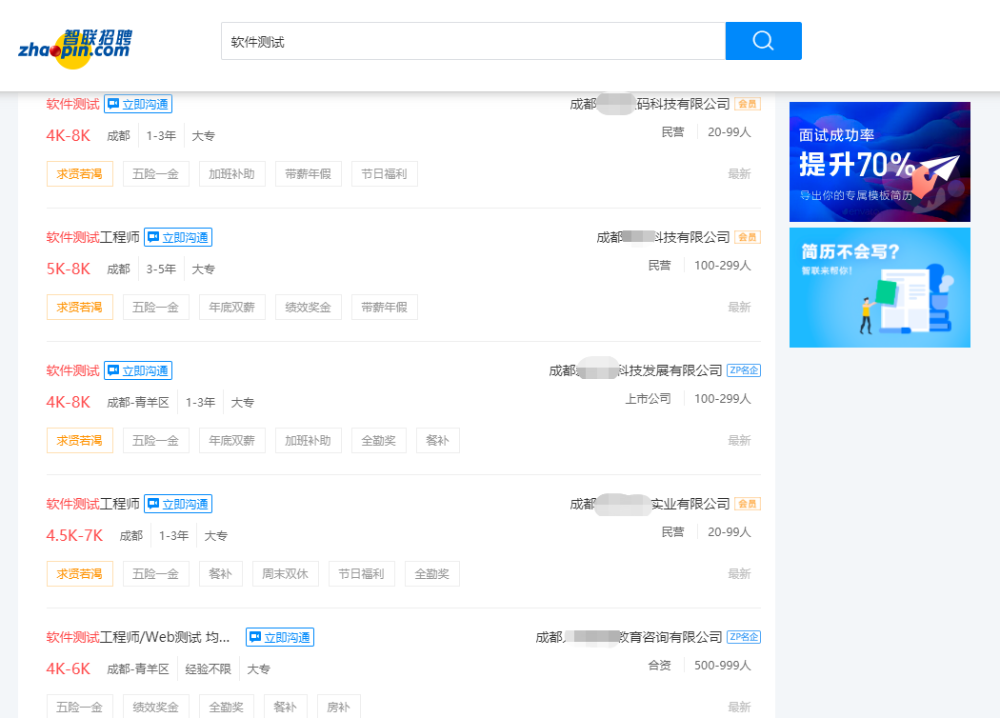Screen dimensions: 1000x718
Task: Open the company ending in 科技发展有限公司
Action: coord(636,370)
